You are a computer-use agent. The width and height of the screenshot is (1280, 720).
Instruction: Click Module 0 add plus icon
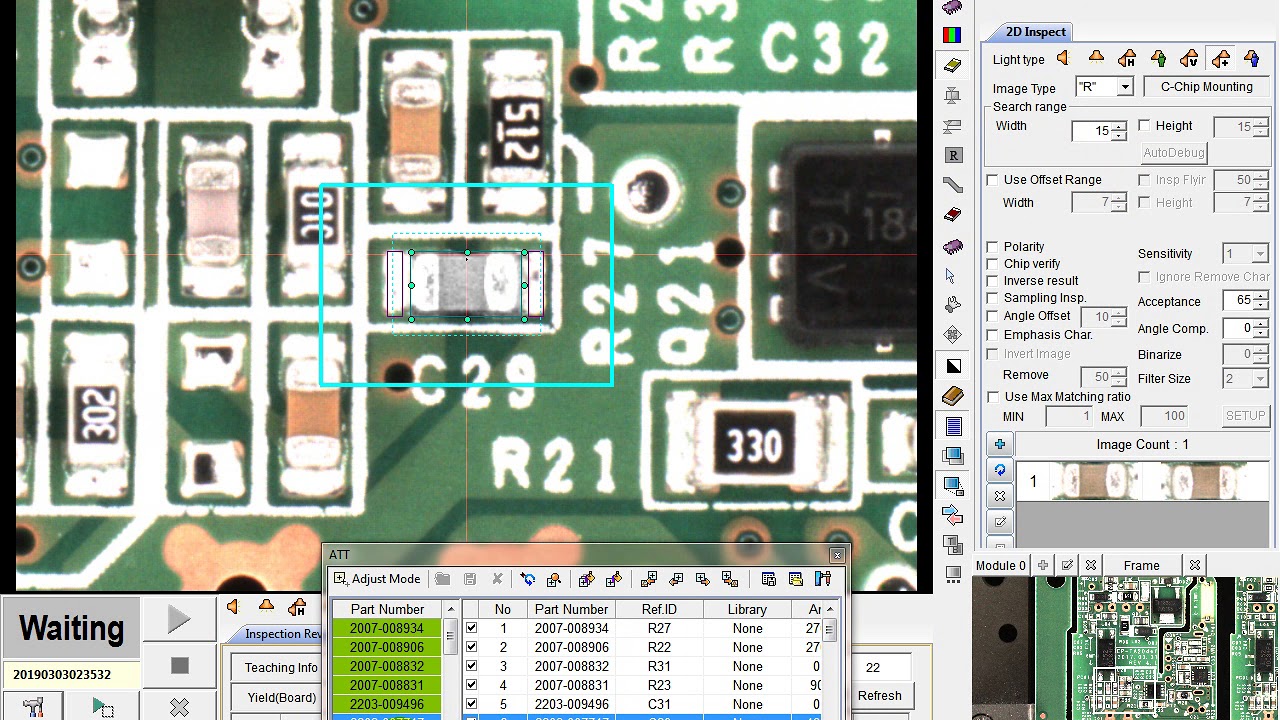[1043, 565]
